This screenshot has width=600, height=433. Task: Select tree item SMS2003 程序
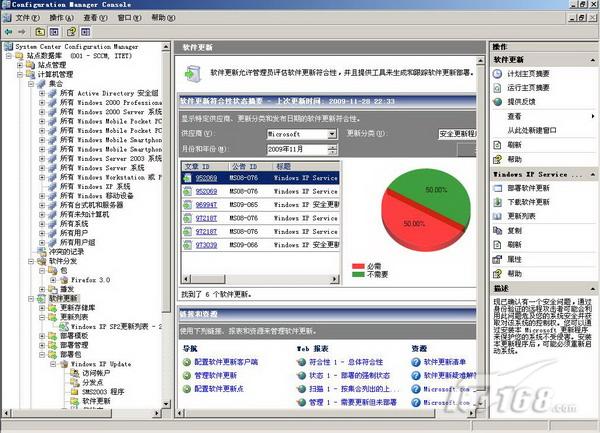(103, 392)
